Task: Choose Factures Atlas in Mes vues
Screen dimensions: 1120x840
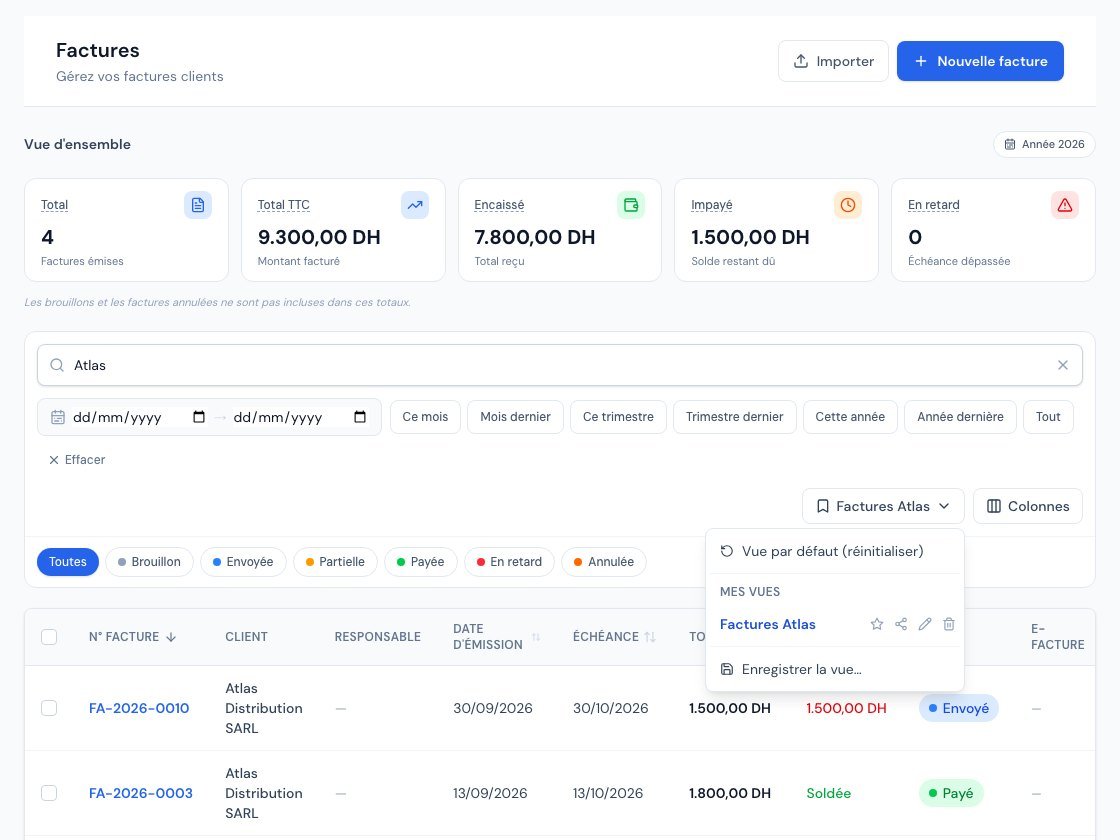Action: 768,624
